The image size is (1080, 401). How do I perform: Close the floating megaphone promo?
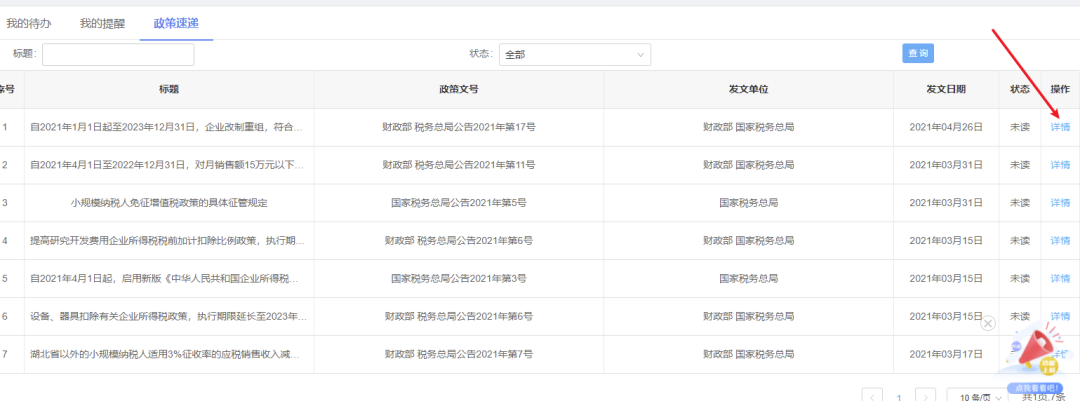pos(988,323)
